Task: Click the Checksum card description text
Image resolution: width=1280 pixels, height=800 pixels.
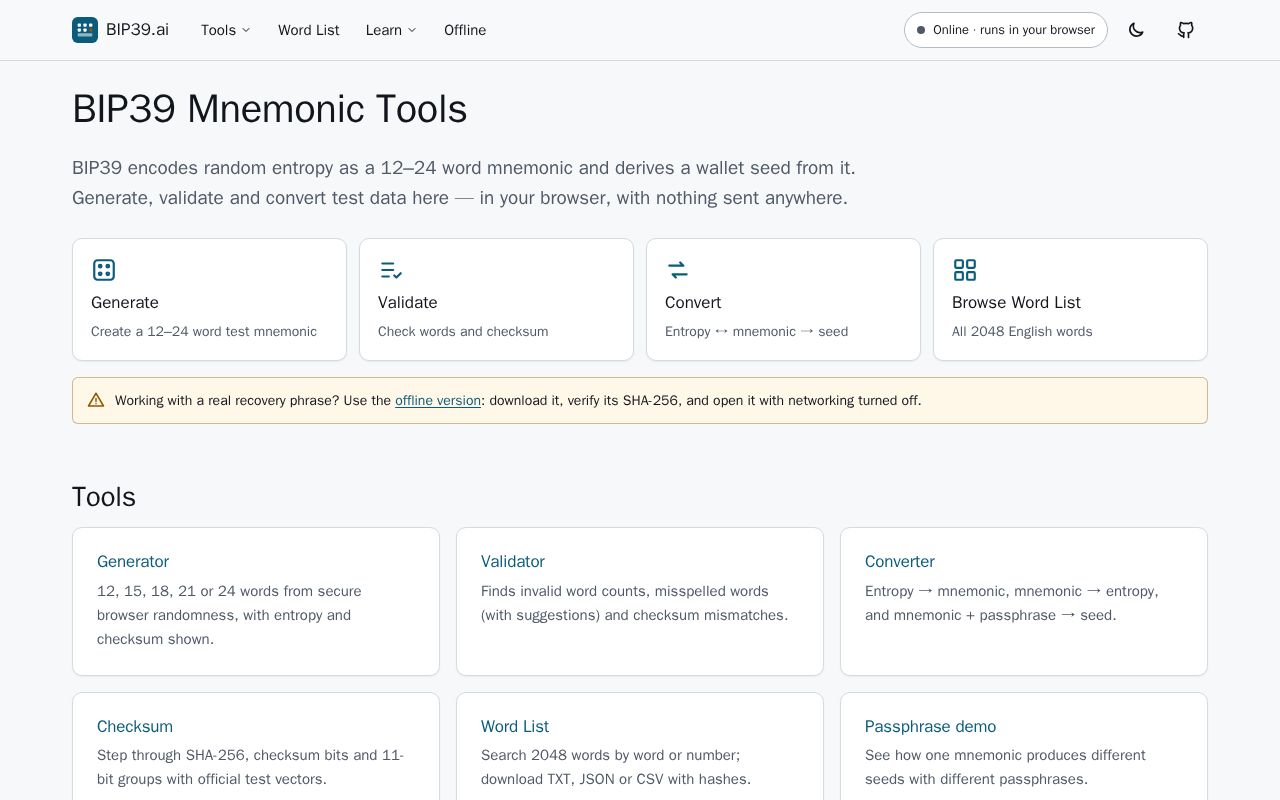Action: (x=250, y=767)
